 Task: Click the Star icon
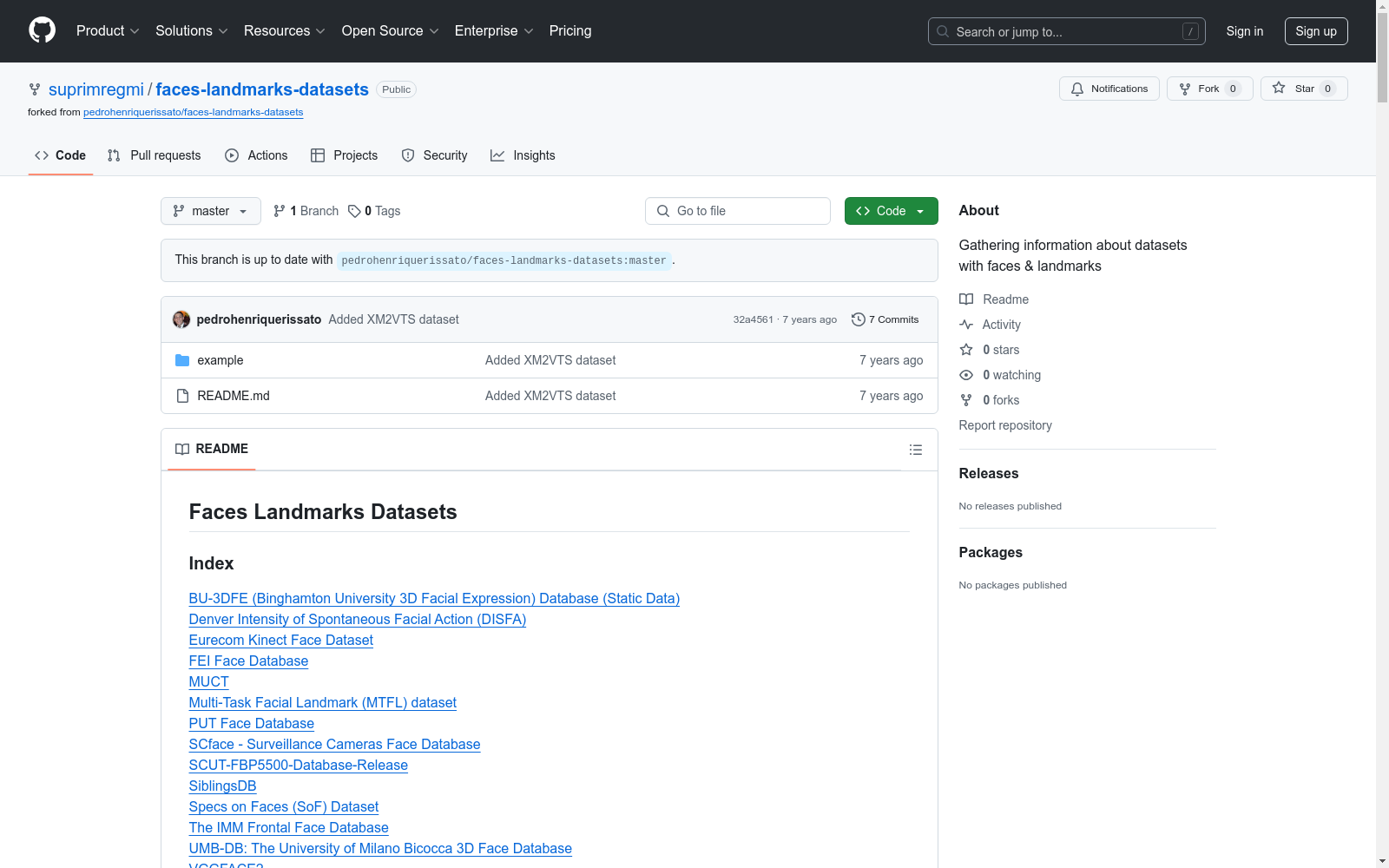coord(1279,88)
